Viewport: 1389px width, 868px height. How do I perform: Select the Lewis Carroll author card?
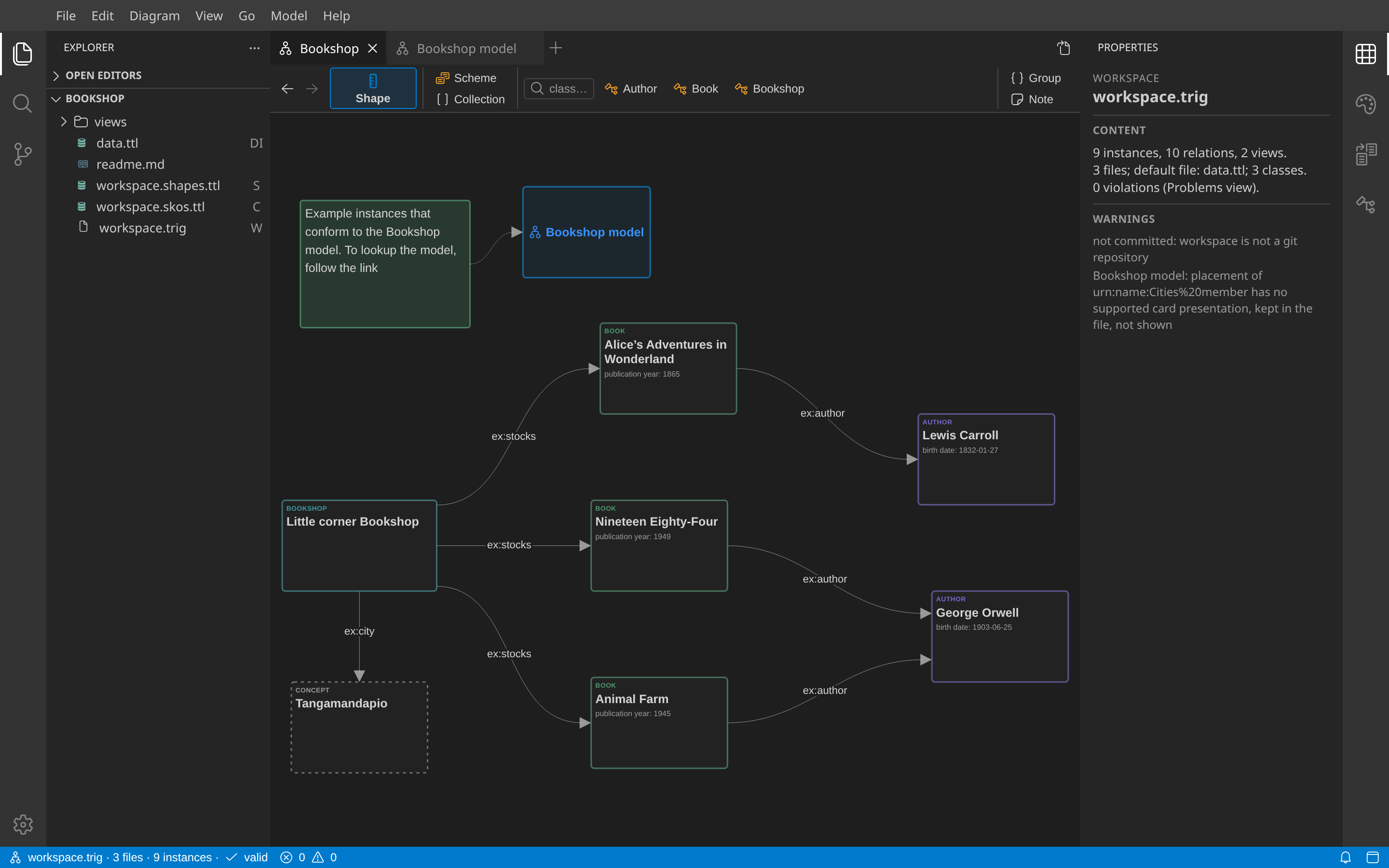(986, 459)
